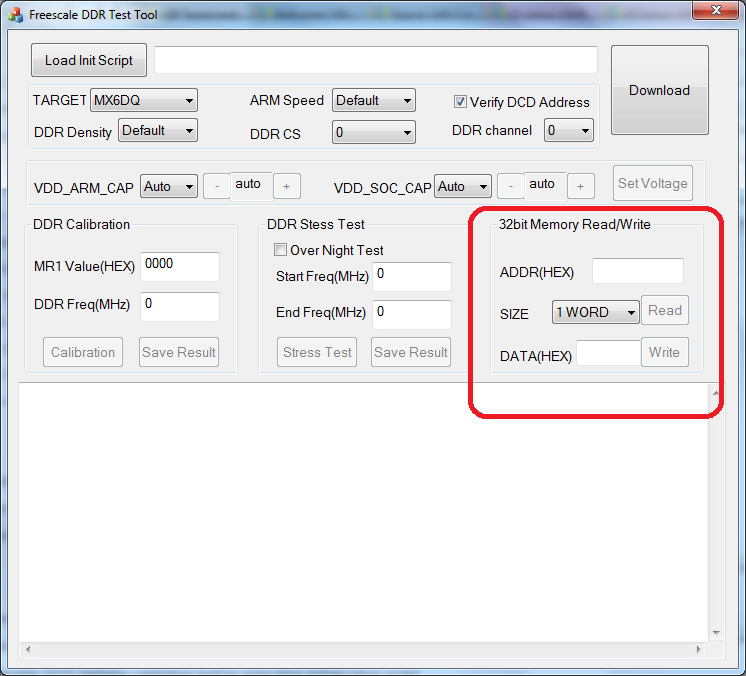Open the DDR CS dropdown
The height and width of the screenshot is (676, 746).
(x=373, y=132)
